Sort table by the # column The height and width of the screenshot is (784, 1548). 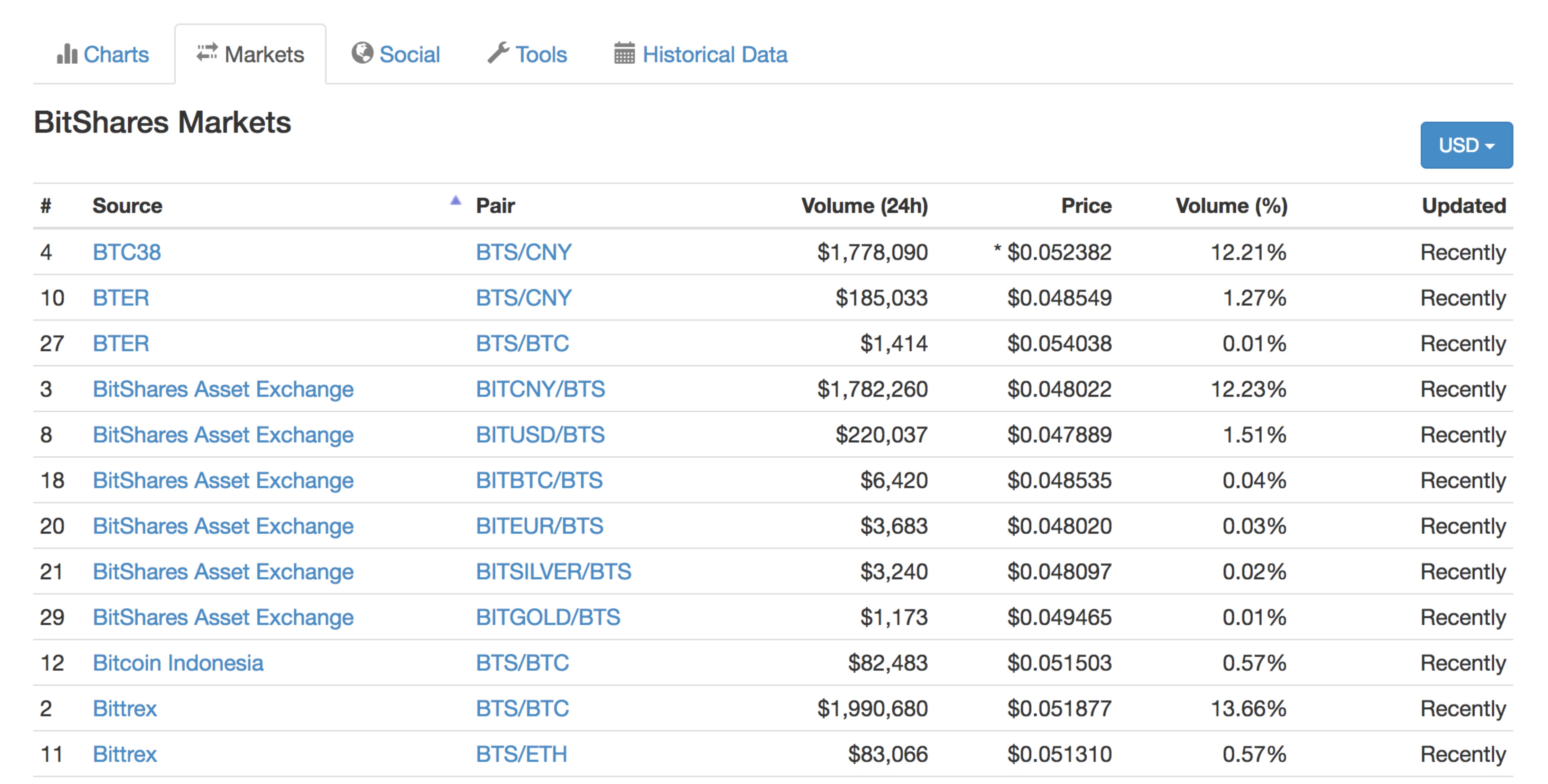pos(46,206)
